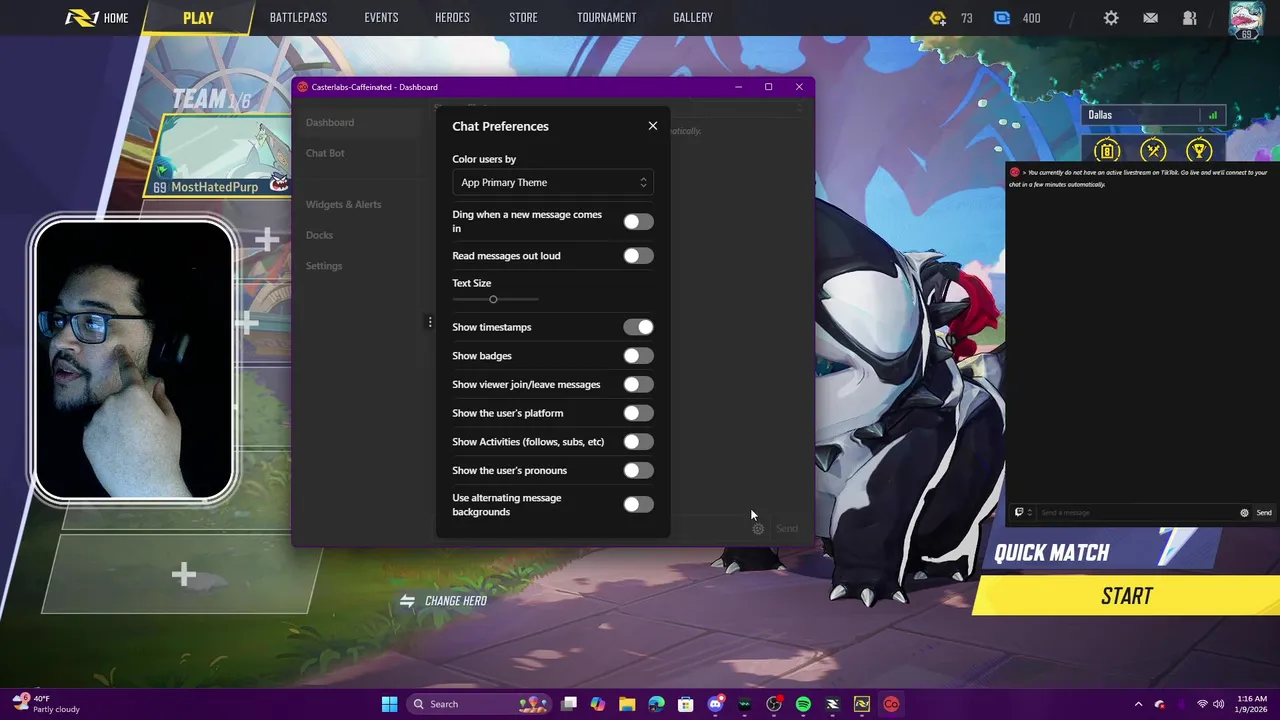
Task: Open the friends list icon
Action: point(1190,18)
